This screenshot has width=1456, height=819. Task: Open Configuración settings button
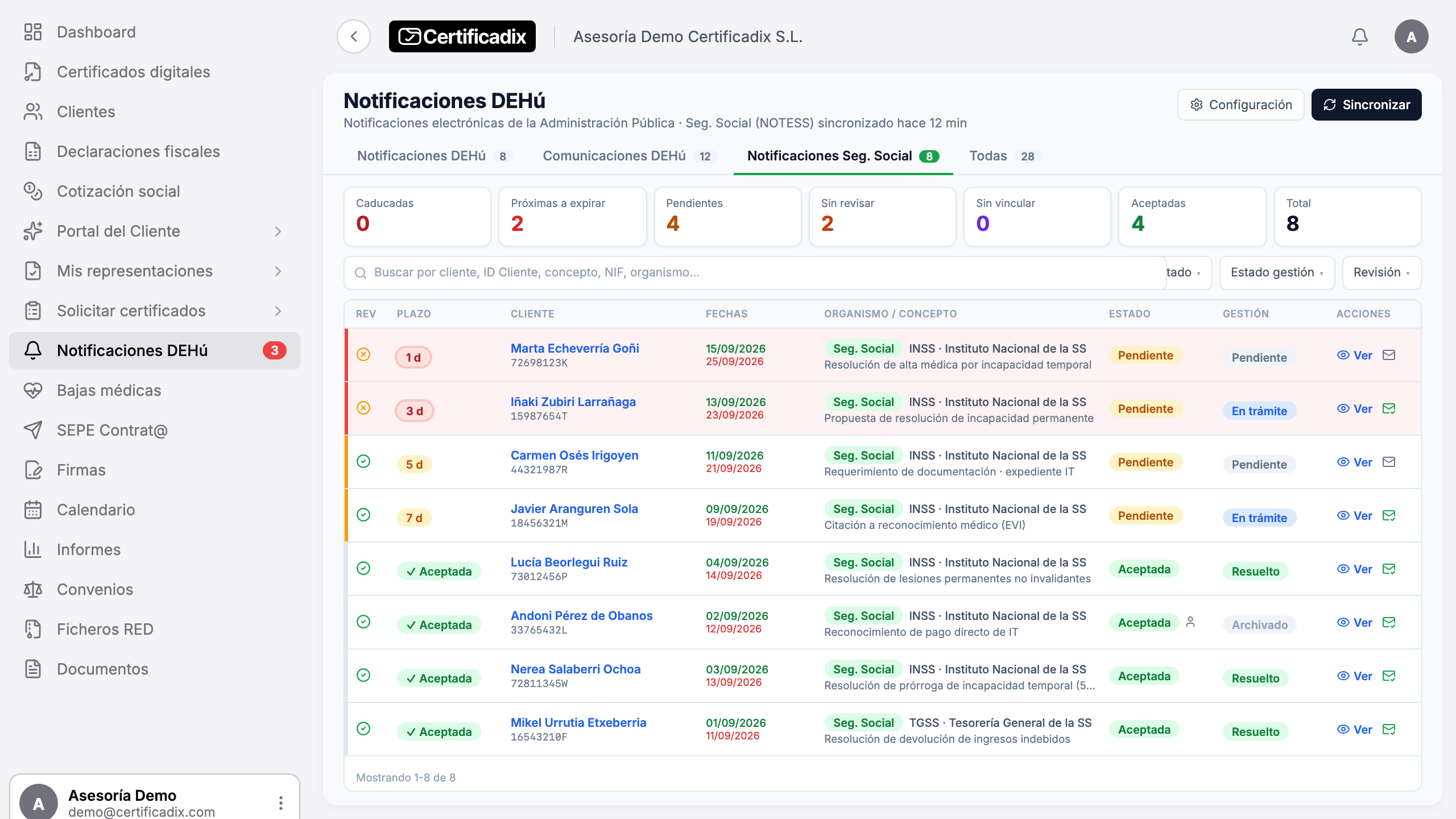pos(1240,105)
